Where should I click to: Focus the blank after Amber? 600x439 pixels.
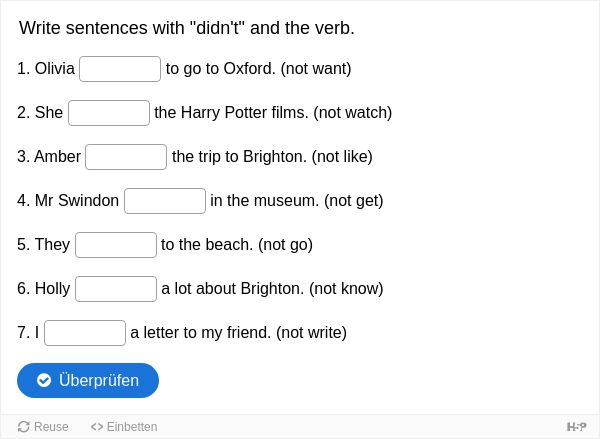coord(126,157)
